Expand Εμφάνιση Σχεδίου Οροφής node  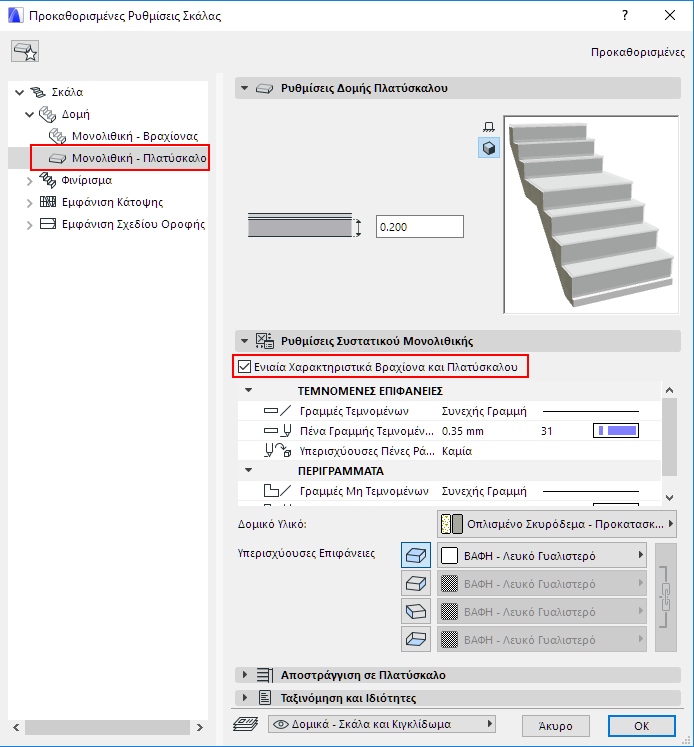30,225
